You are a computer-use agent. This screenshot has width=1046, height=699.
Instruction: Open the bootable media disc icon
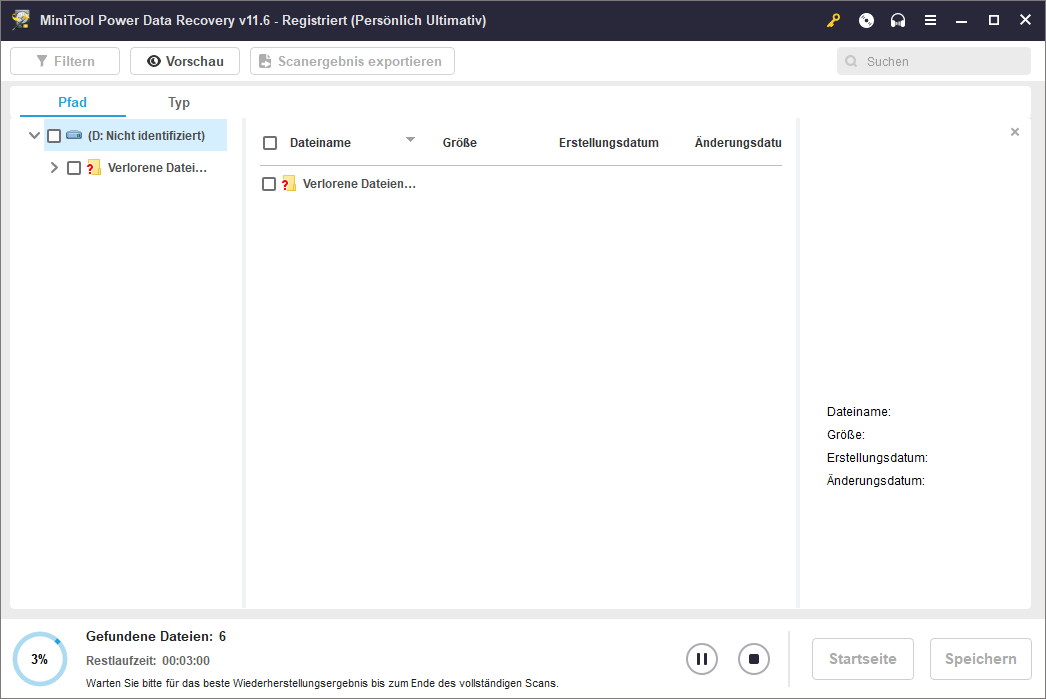point(866,20)
